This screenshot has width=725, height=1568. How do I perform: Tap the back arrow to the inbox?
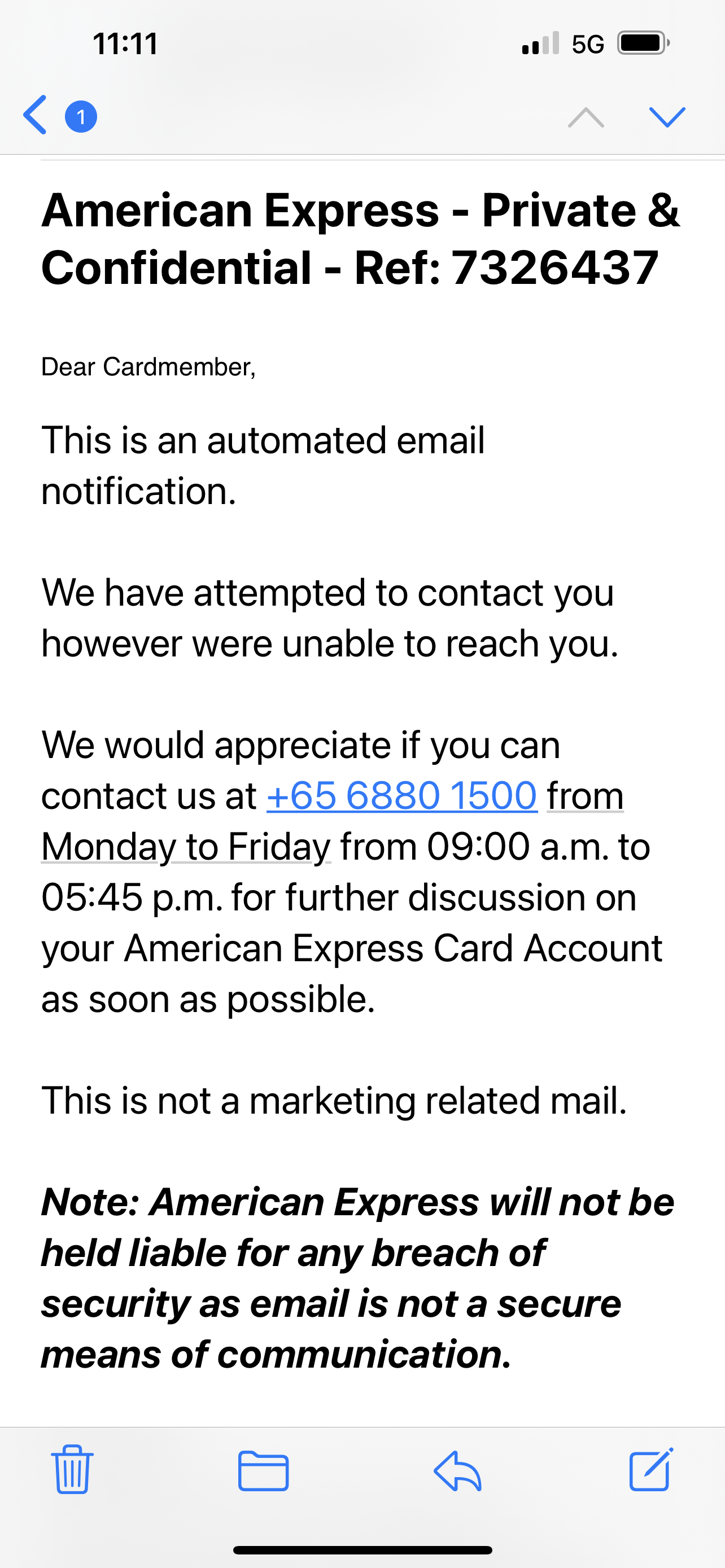click(x=36, y=115)
